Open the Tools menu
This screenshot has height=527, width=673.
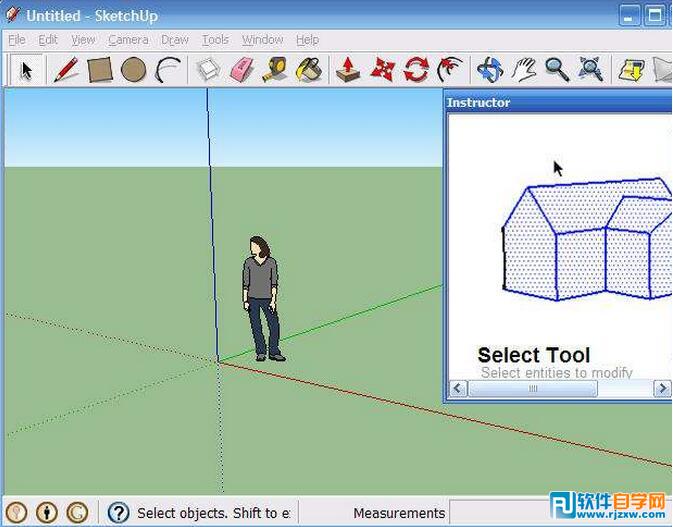coord(215,40)
